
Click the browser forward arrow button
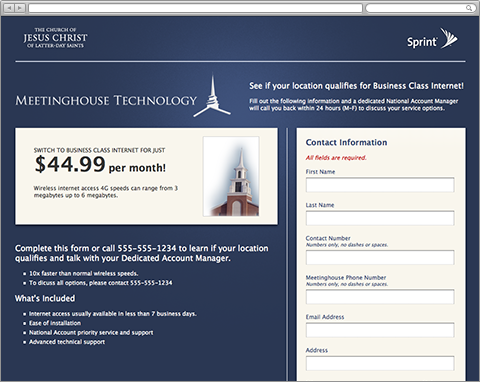click(20, 8)
